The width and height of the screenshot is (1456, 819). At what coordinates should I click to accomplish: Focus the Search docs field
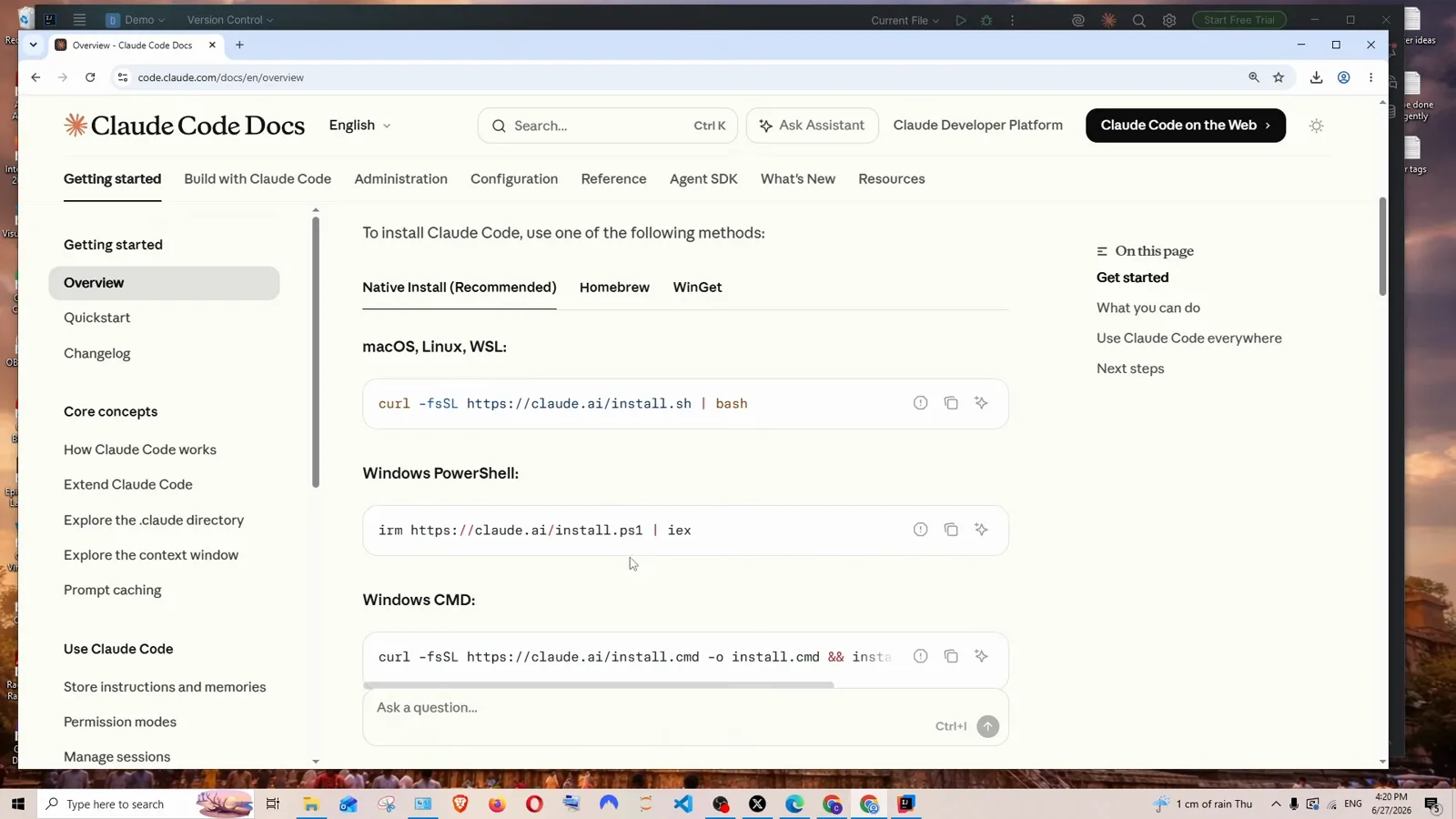click(x=607, y=126)
